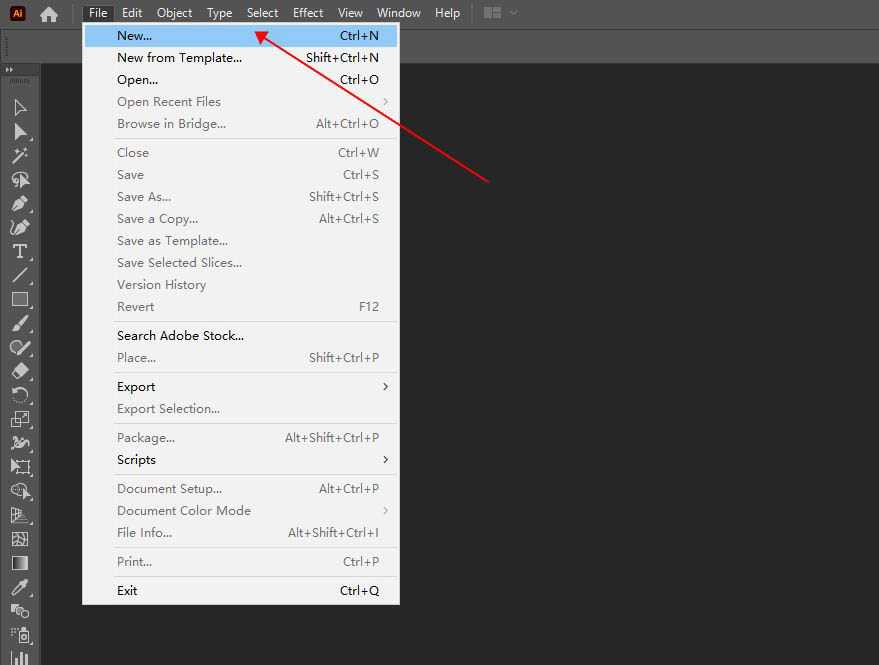Expand the toolbar with double-arrow toggle
This screenshot has width=879, height=665.
pos(9,70)
